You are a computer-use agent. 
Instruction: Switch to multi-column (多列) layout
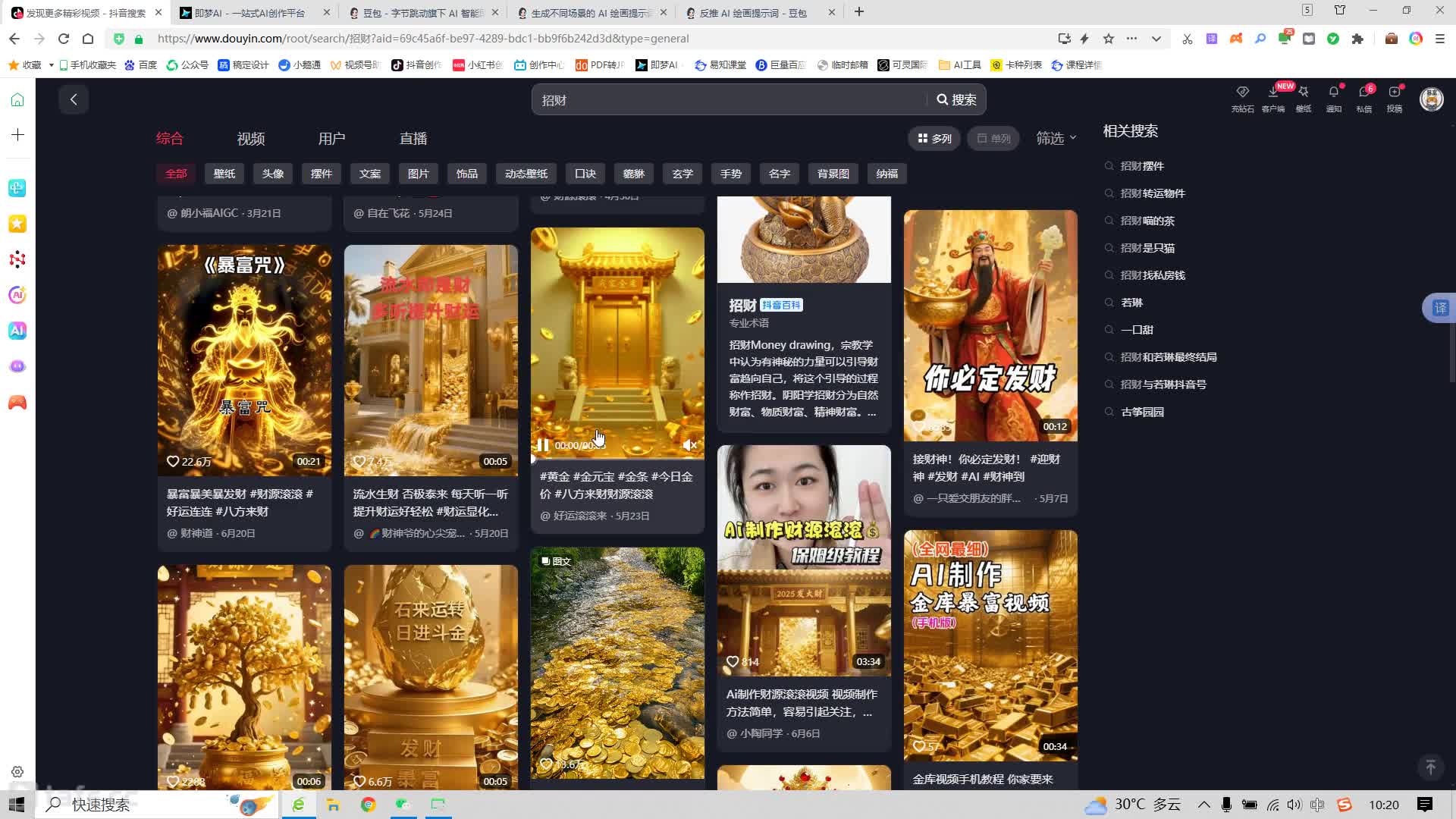[x=934, y=138]
